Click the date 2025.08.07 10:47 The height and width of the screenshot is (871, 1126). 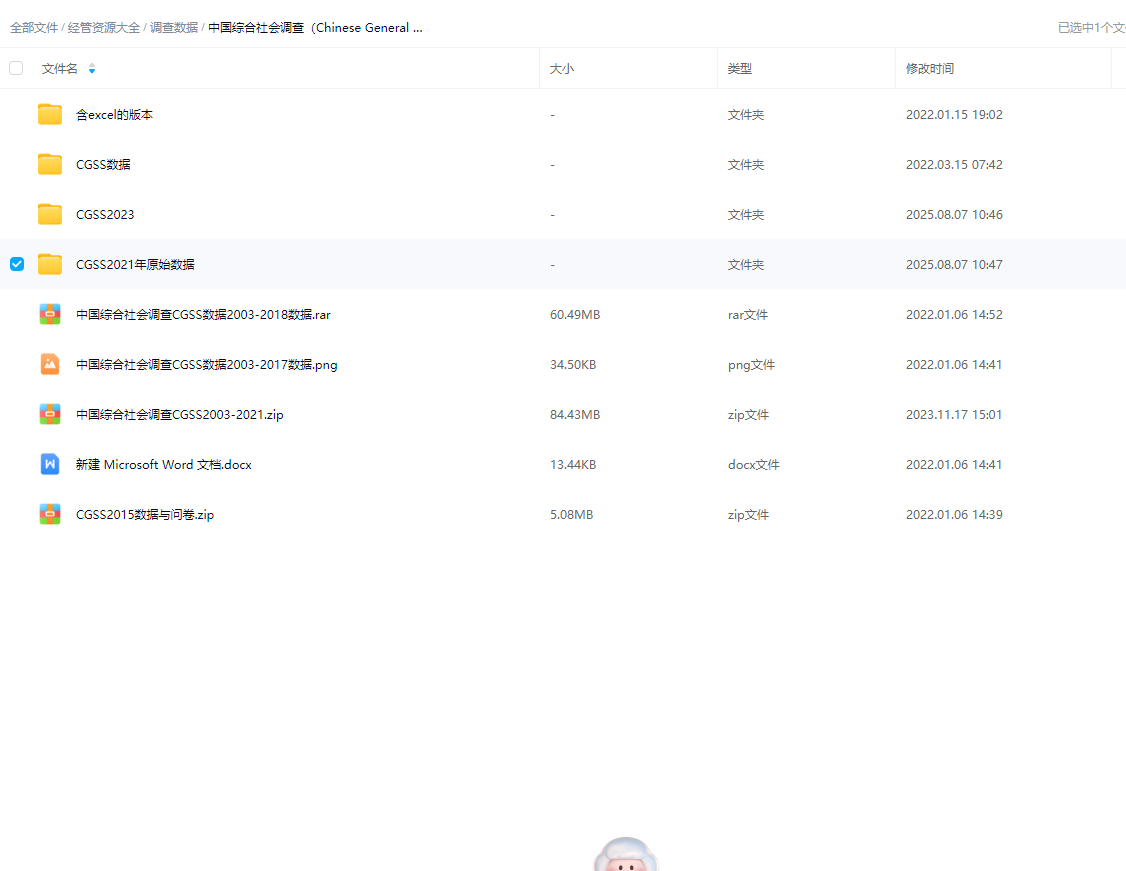point(954,264)
